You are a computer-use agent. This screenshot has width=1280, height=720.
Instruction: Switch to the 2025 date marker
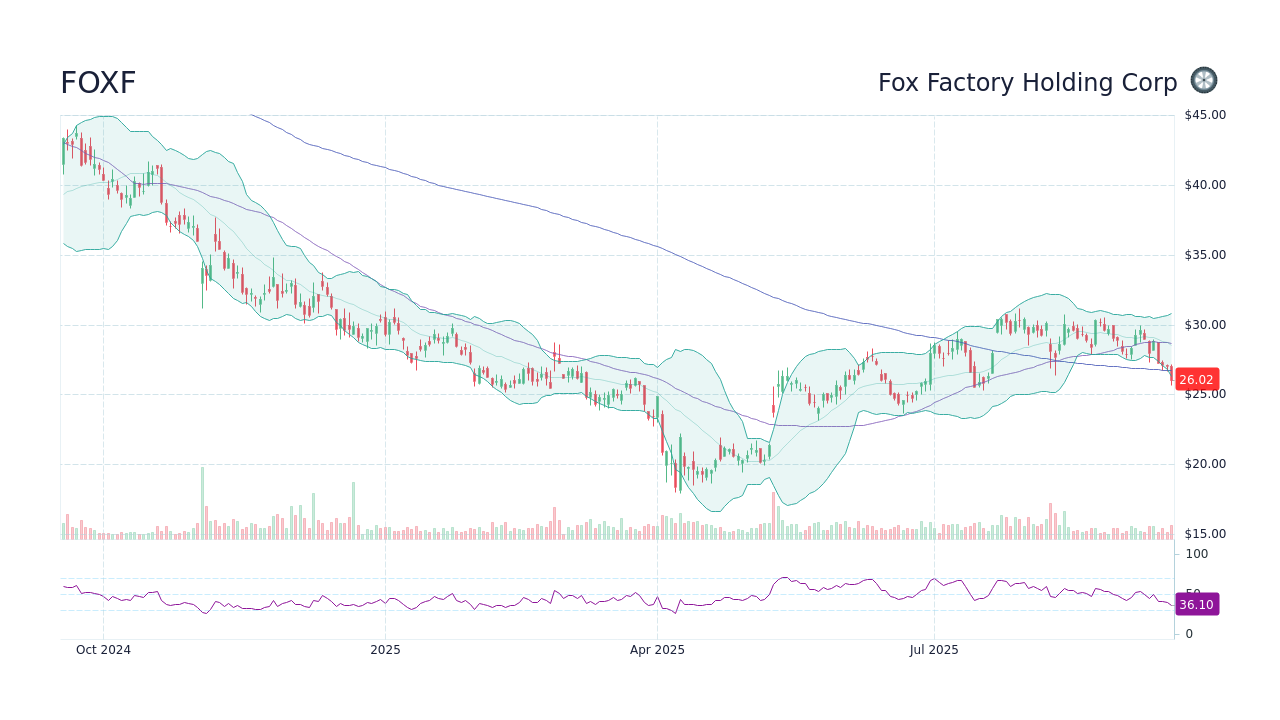coord(386,650)
